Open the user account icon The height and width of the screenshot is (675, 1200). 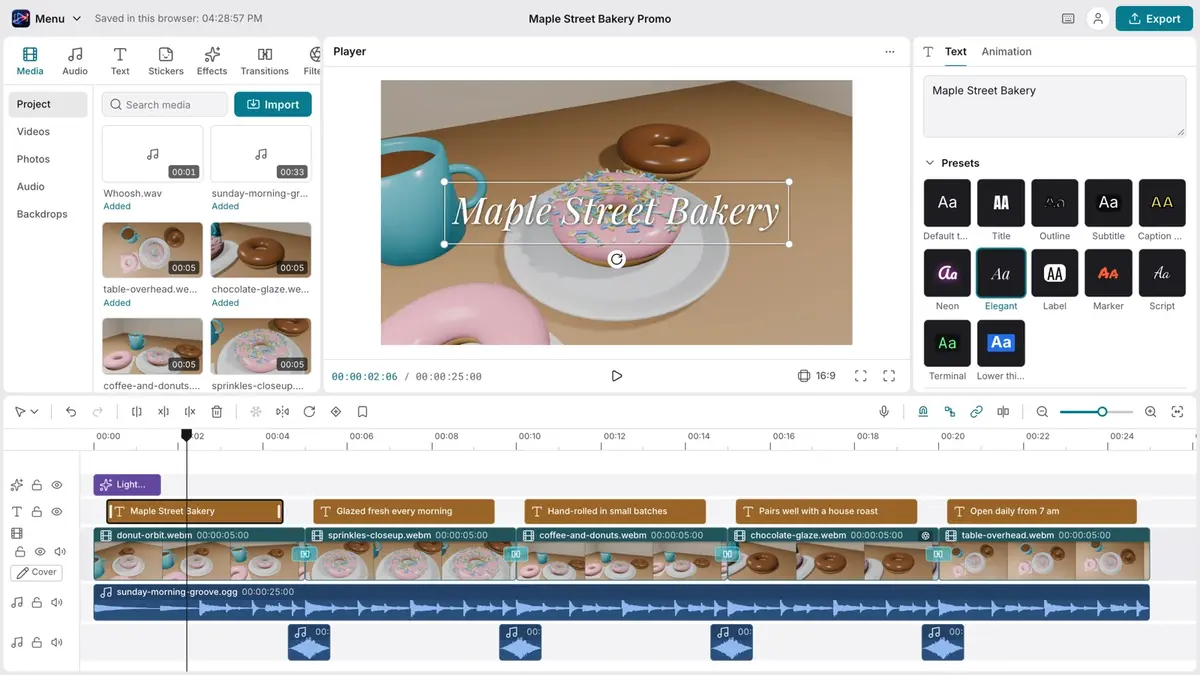[1098, 18]
